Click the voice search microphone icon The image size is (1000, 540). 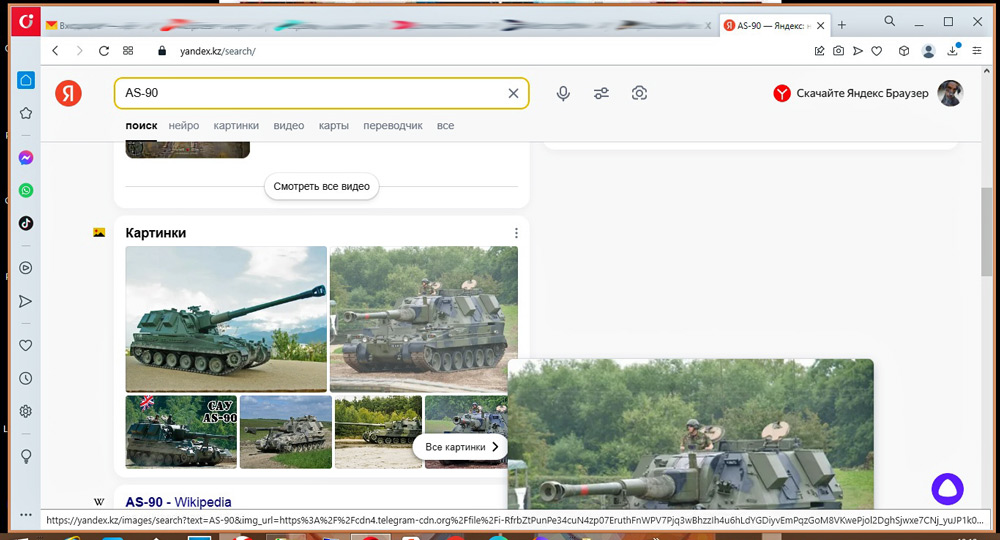point(564,93)
